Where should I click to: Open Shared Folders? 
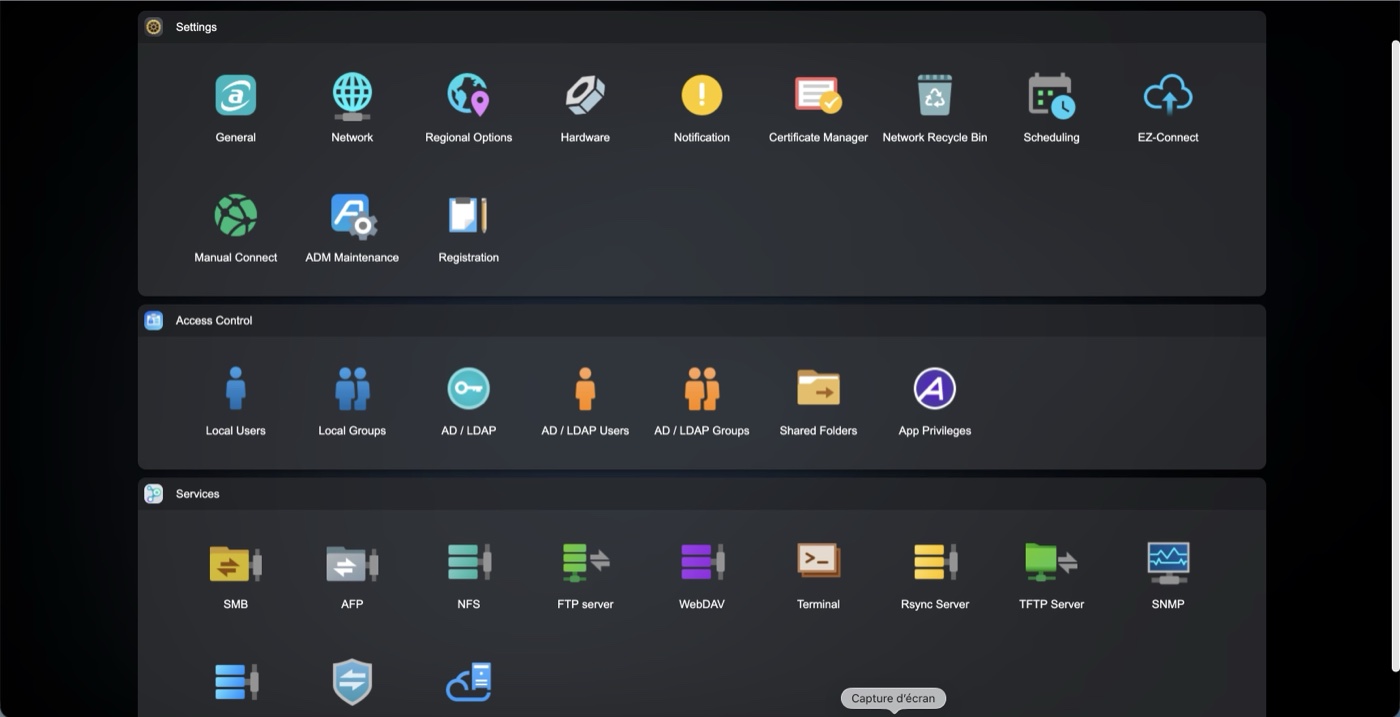coord(818,389)
